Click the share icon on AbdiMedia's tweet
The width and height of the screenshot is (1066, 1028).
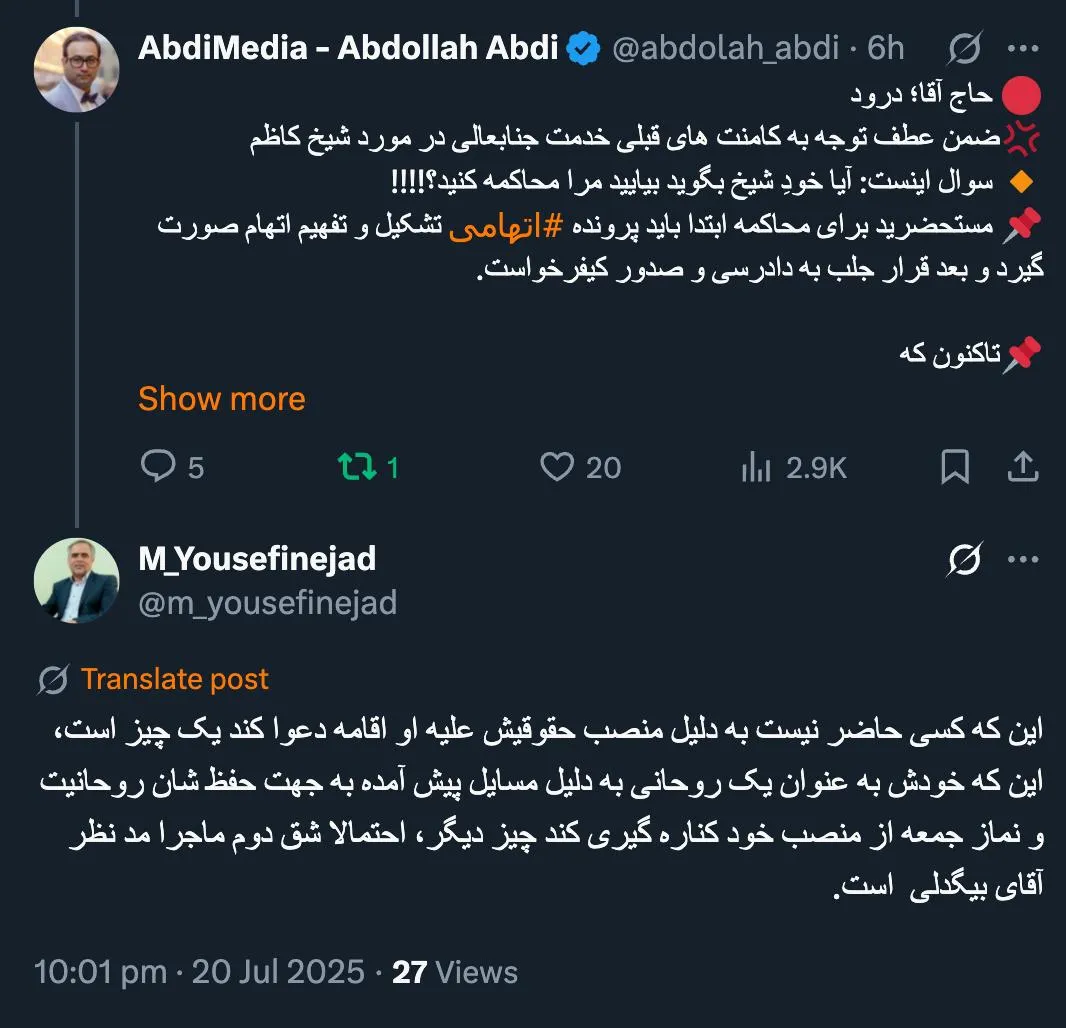pyautogui.click(x=1023, y=466)
